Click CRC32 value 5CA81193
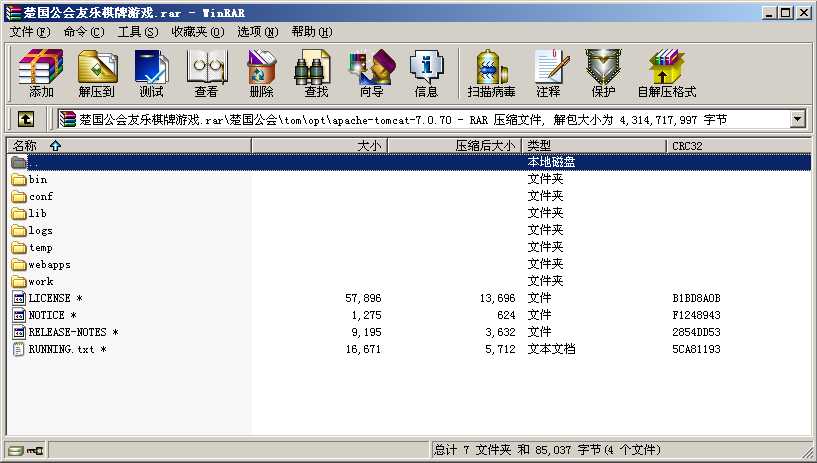The image size is (817, 463). [x=696, y=349]
